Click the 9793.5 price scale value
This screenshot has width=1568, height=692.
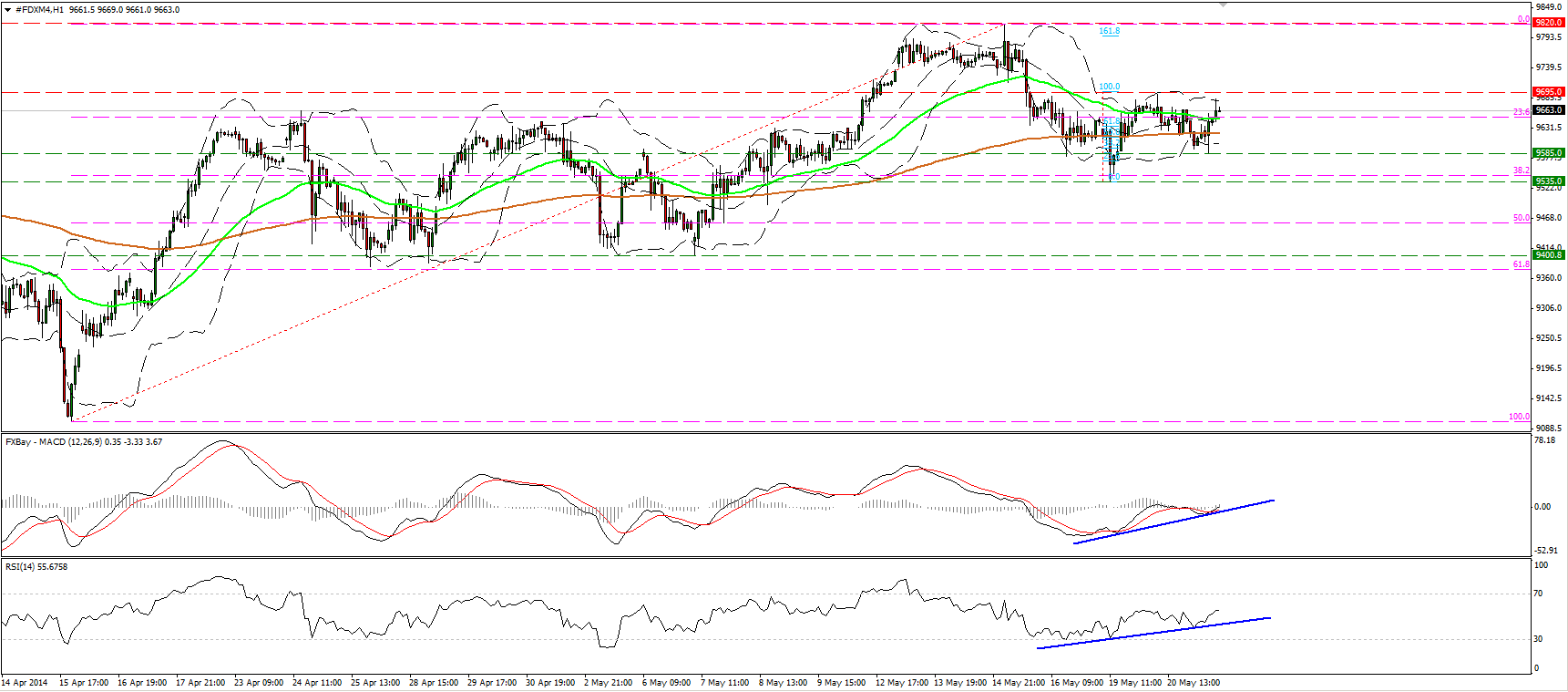(1548, 37)
